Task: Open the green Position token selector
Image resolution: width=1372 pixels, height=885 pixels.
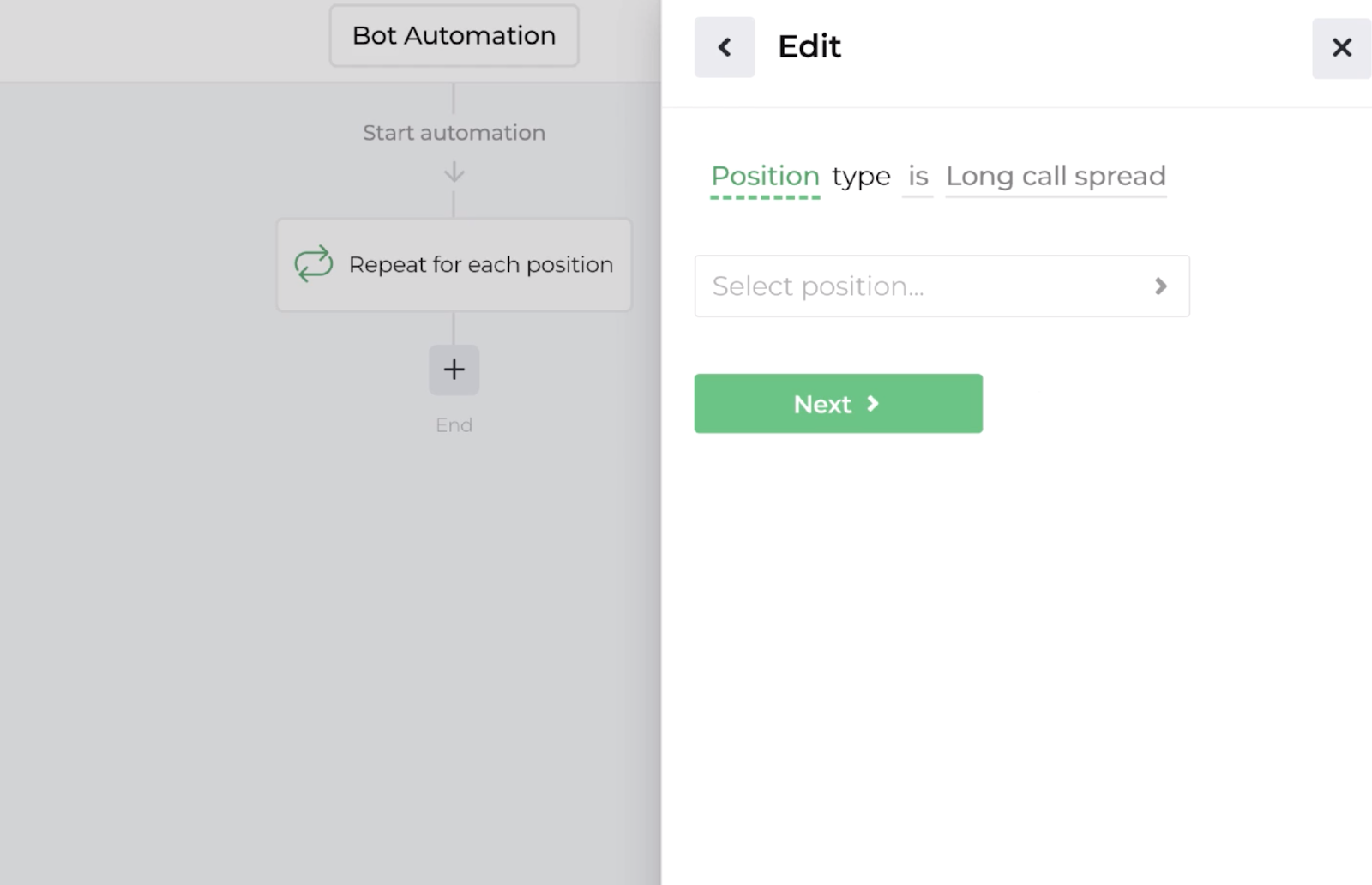Action: [765, 177]
